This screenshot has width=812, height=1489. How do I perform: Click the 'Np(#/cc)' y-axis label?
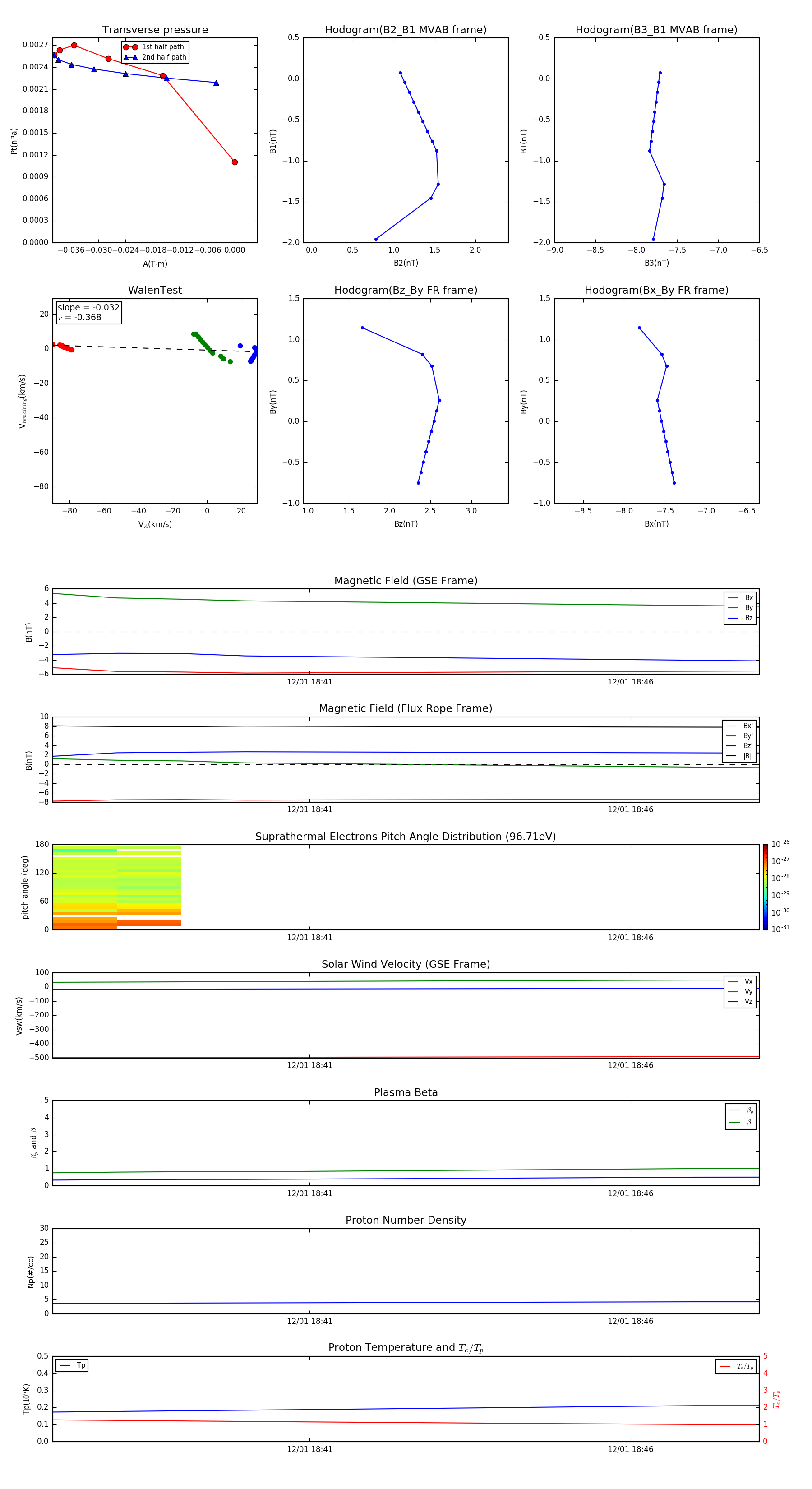point(31,1272)
